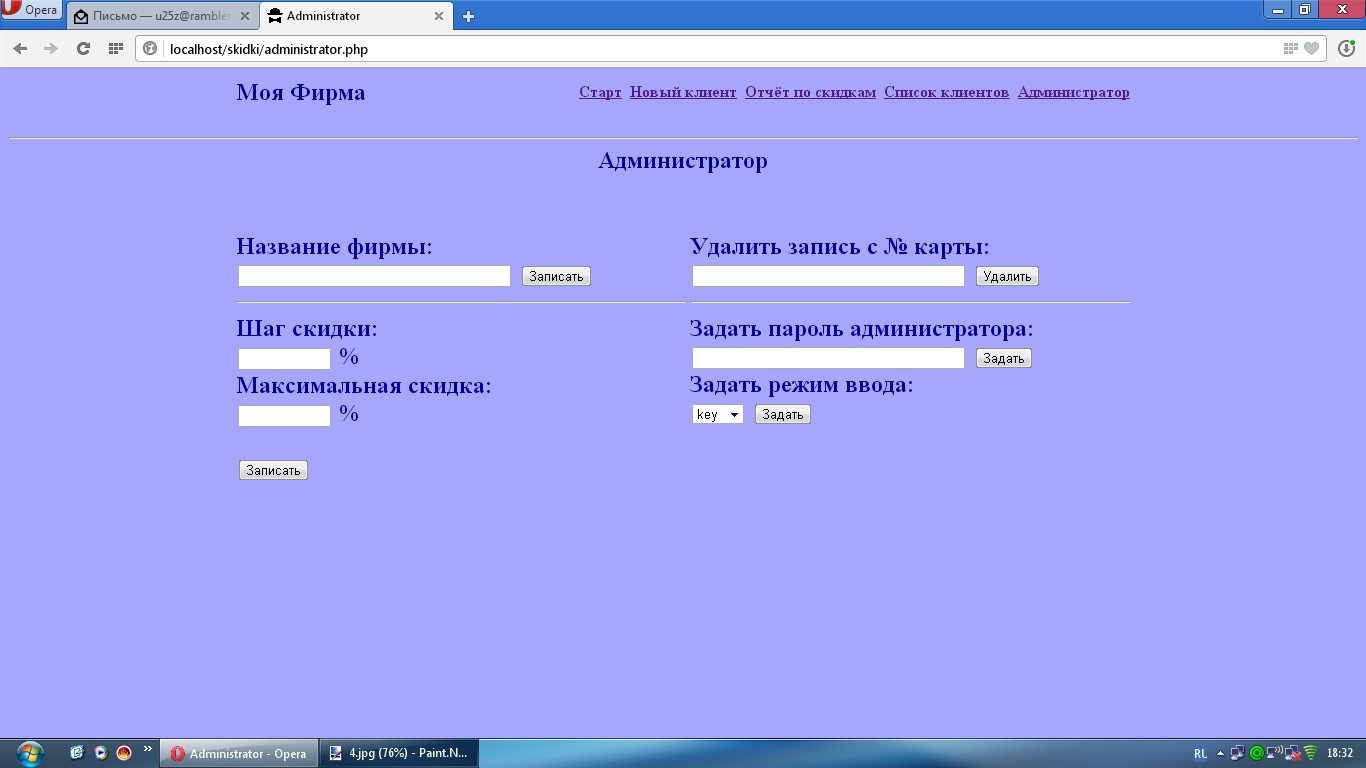
Task: Click the Максимальная скидка percent field
Action: pos(284,415)
